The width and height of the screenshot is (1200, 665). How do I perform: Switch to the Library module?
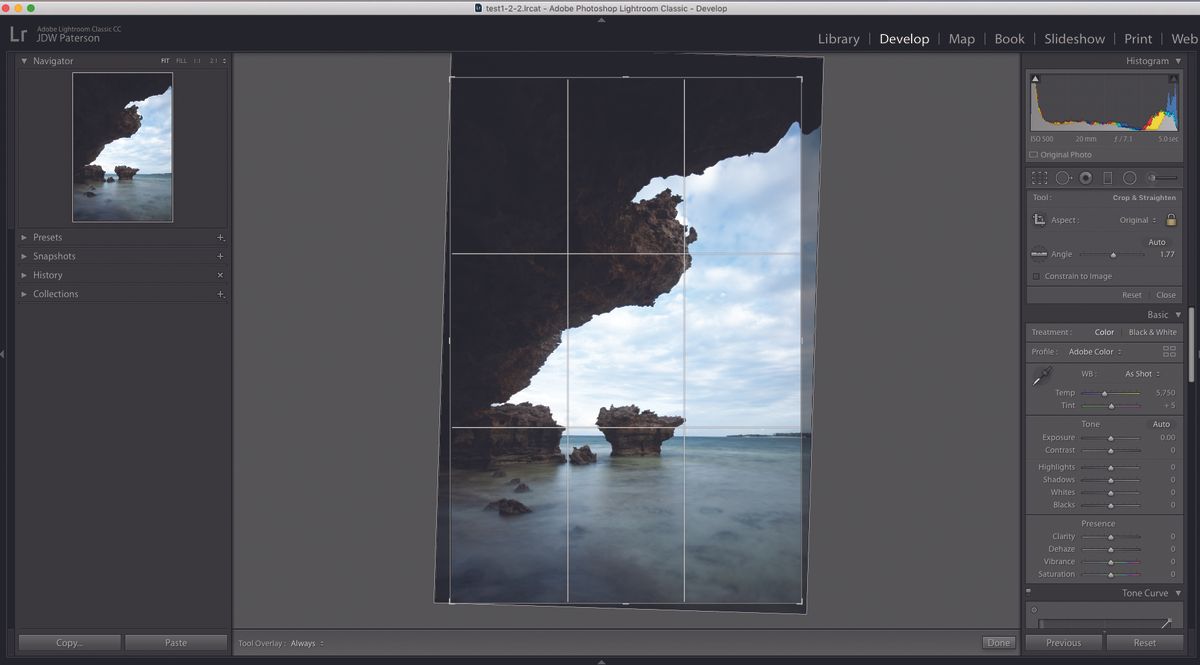838,39
